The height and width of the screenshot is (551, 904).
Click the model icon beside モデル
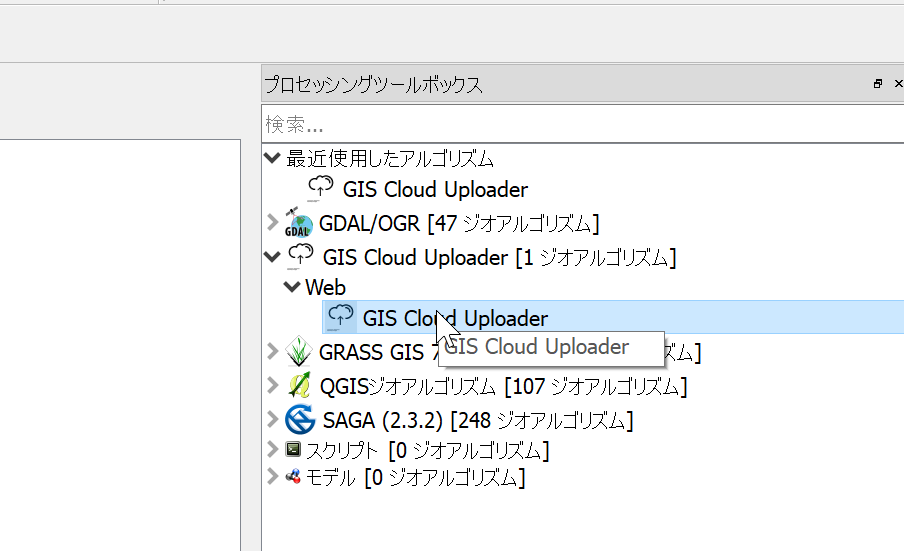[293, 477]
